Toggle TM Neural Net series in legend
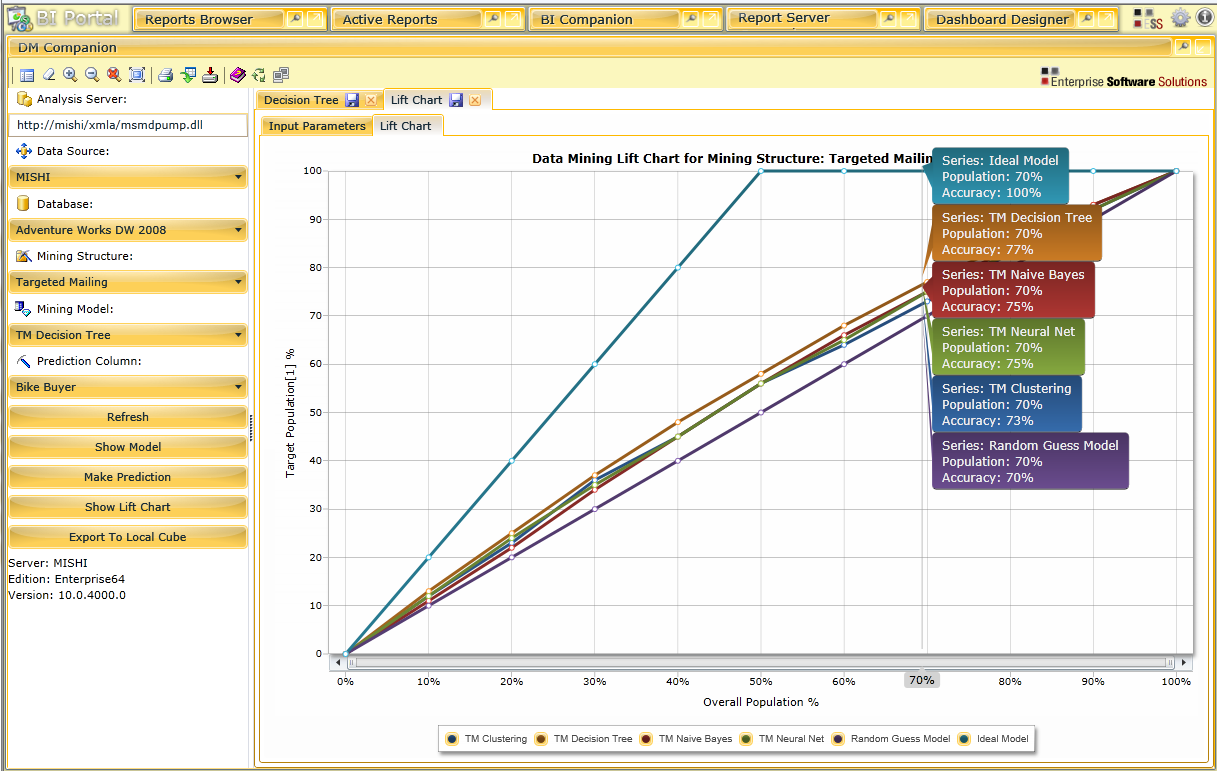This screenshot has width=1217, height=771. pos(783,739)
